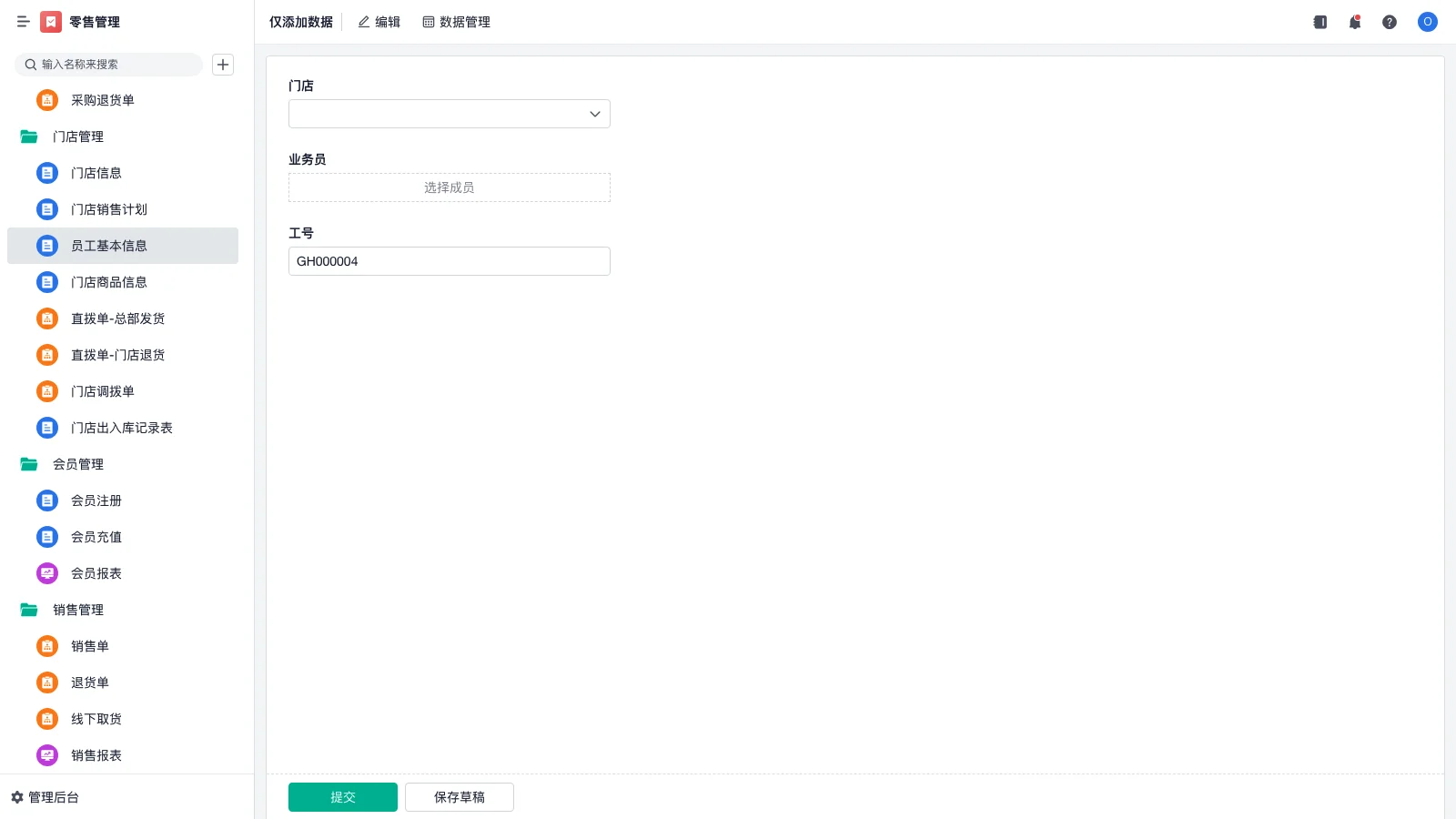Image resolution: width=1456 pixels, height=819 pixels.
Task: Click the 零售管理 app logo icon
Action: point(51,22)
